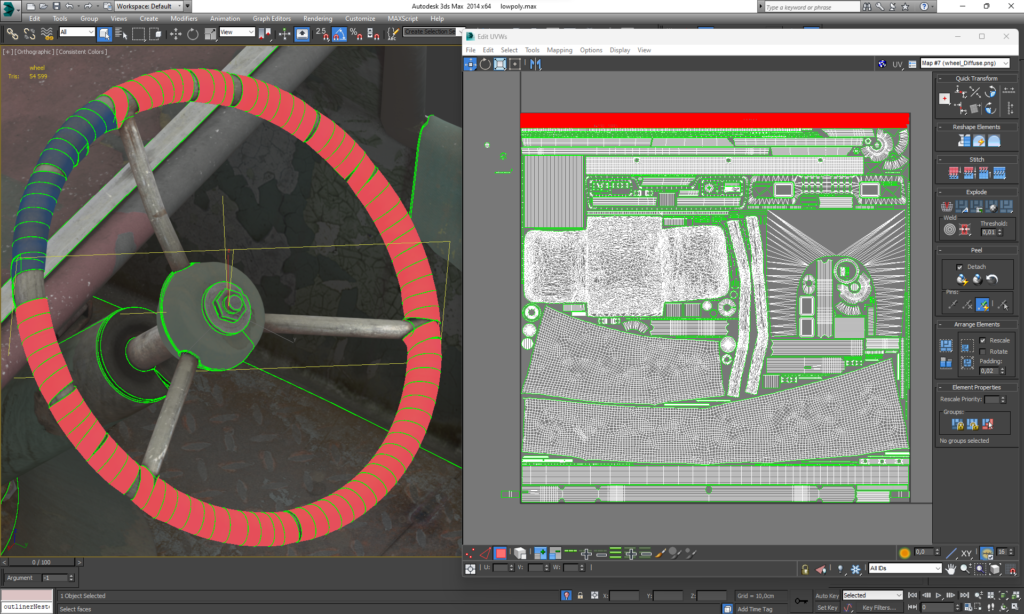Click the Select and Move tool

click(176, 33)
